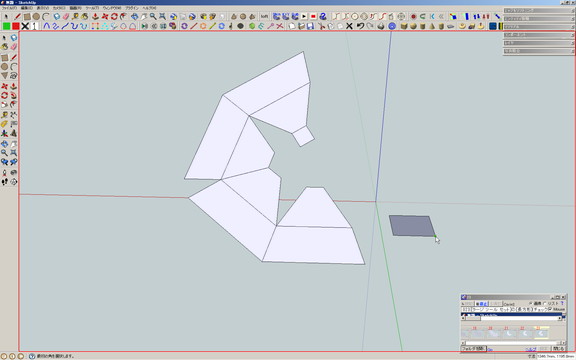Viewport: 576px width, 360px height.
Task: Click the red square toolbar icon
Action: [15, 26]
